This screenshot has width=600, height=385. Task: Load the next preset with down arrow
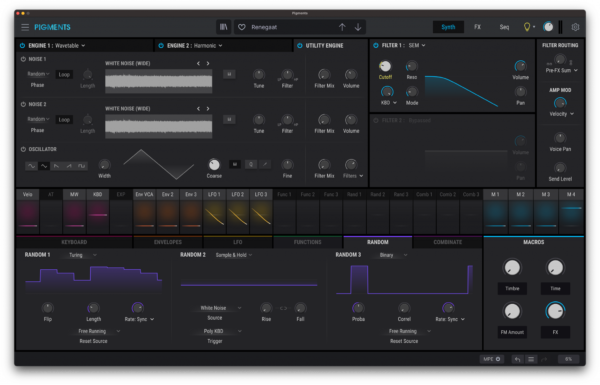(x=358, y=27)
